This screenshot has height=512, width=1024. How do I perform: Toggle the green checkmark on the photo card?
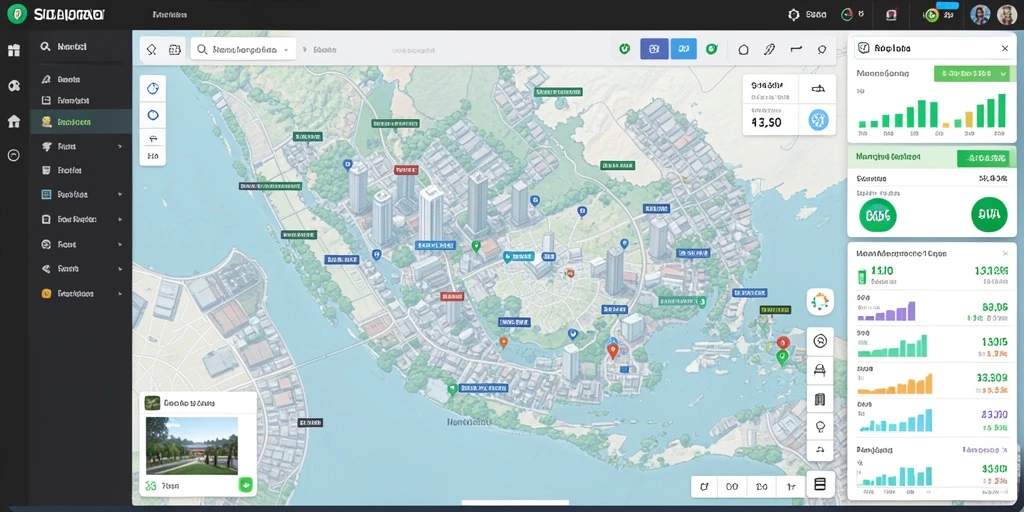click(246, 485)
